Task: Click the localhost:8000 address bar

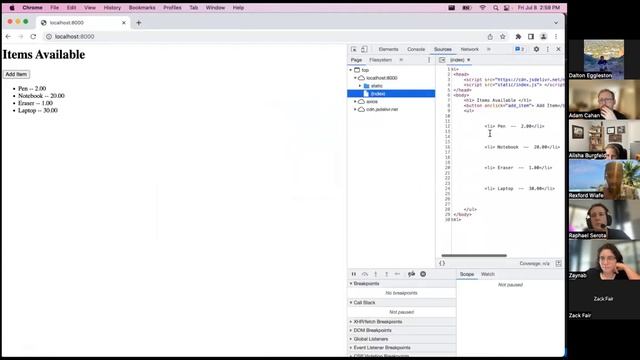Action: pos(261,37)
